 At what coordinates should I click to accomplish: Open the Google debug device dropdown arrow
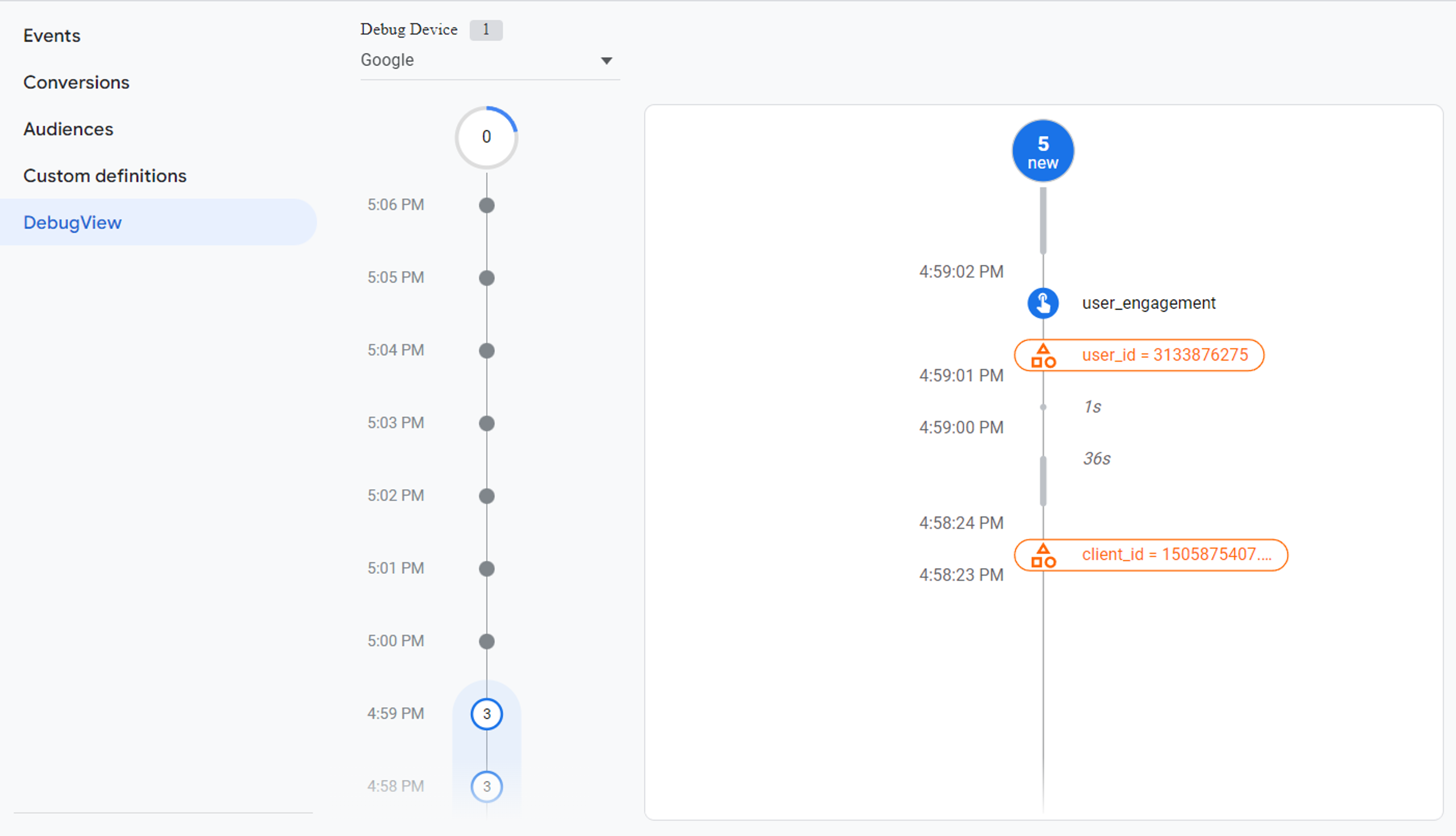[x=606, y=60]
